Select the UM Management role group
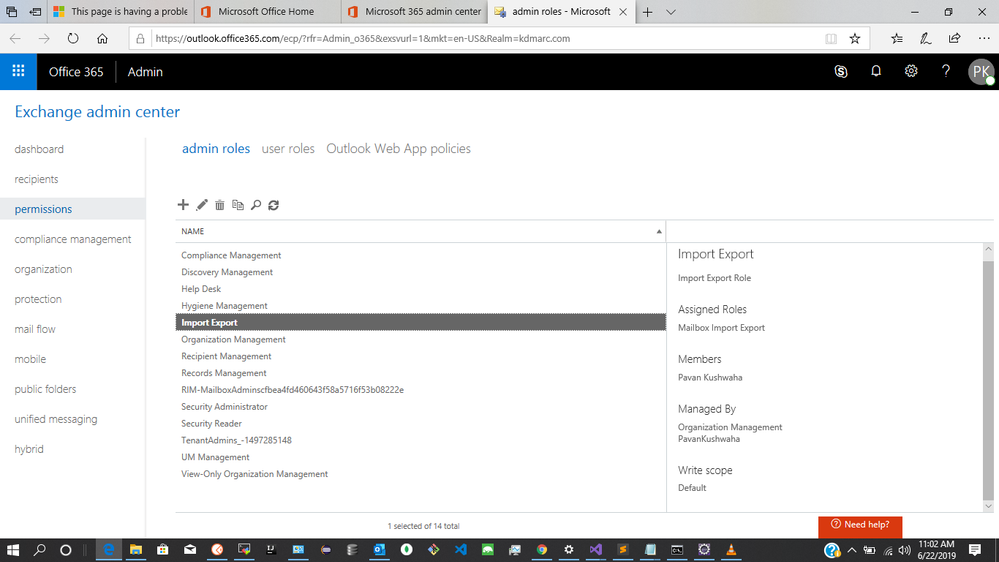Screen dimensions: 999x562 420,457
